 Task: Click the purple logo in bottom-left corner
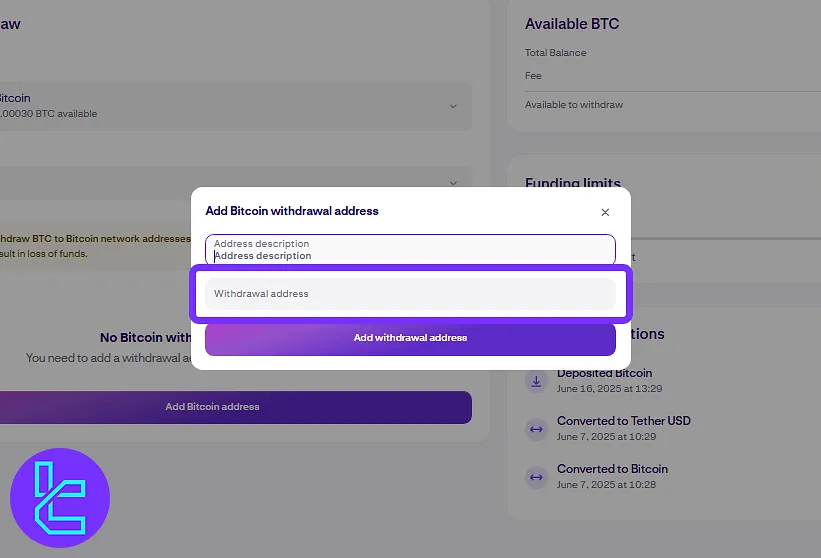pyautogui.click(x=60, y=498)
